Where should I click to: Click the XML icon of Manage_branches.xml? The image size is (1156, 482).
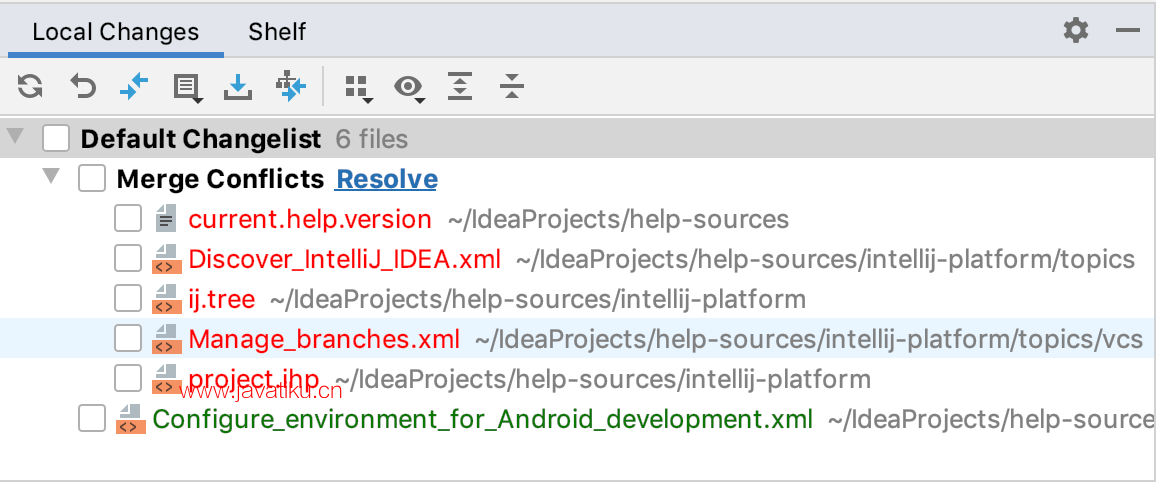click(167, 338)
